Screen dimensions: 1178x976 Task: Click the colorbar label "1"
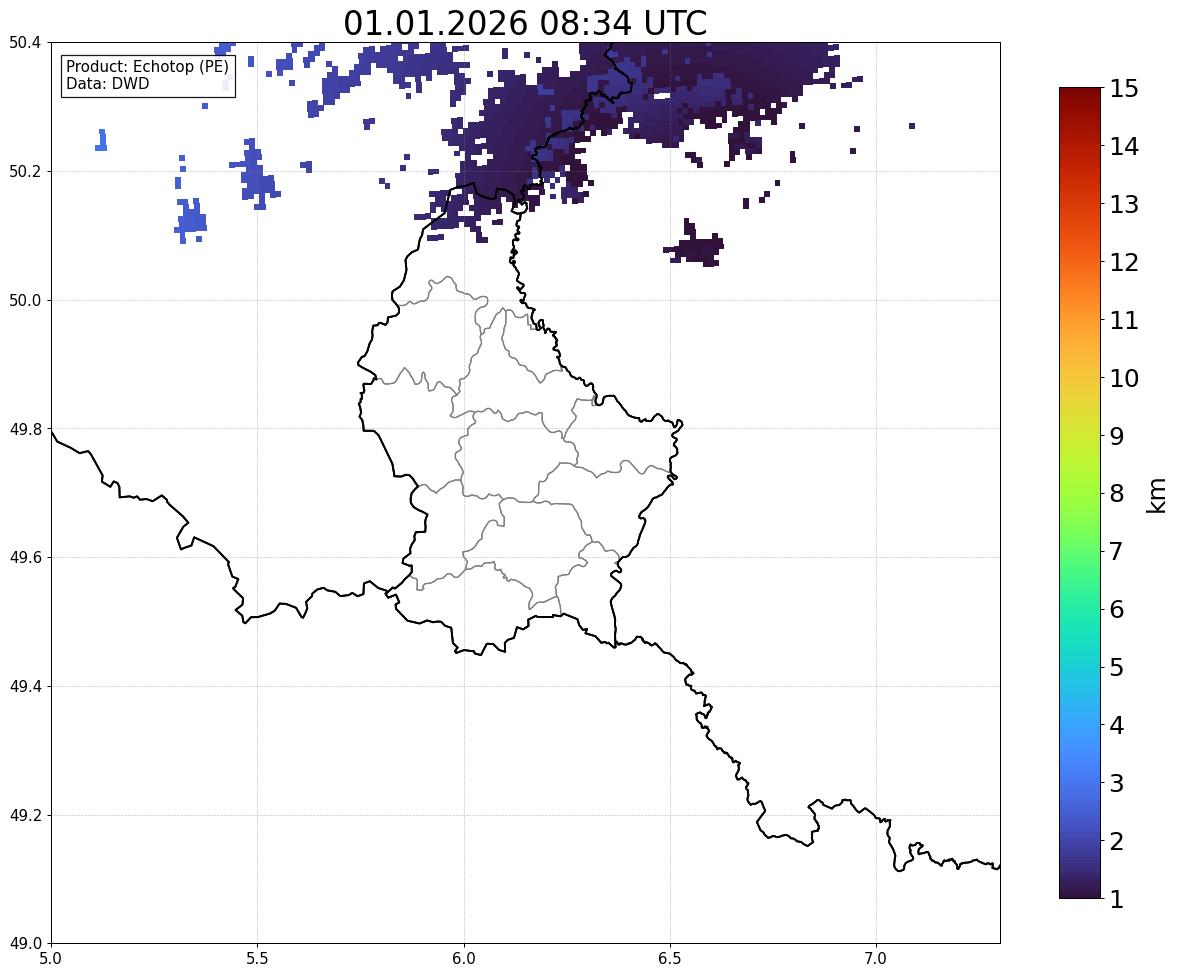1117,899
